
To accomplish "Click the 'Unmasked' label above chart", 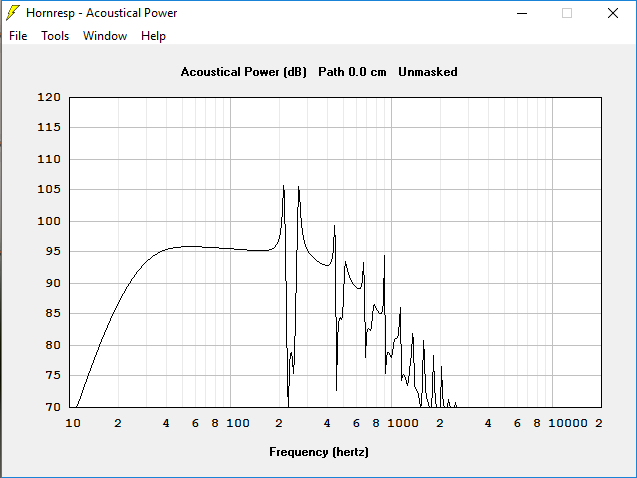I will pyautogui.click(x=428, y=72).
